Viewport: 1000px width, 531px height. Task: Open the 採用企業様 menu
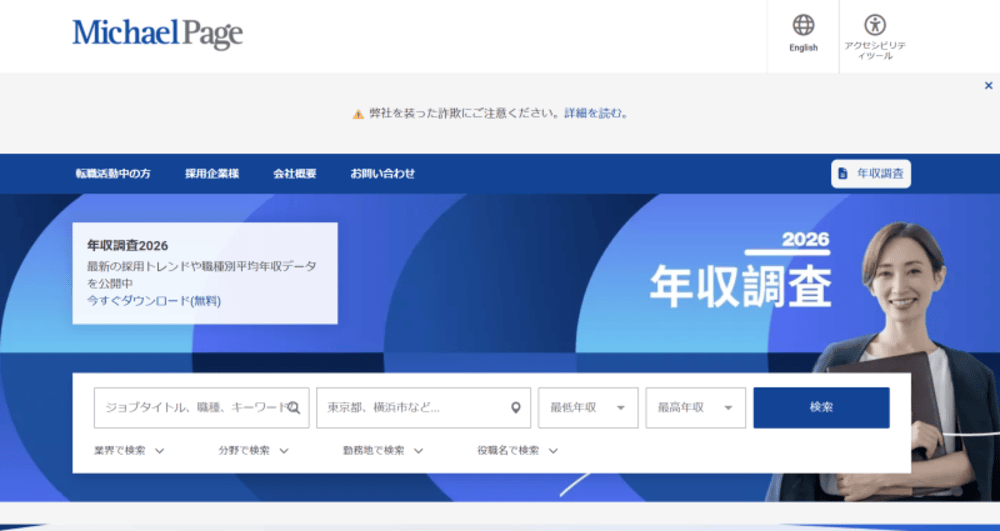(212, 174)
